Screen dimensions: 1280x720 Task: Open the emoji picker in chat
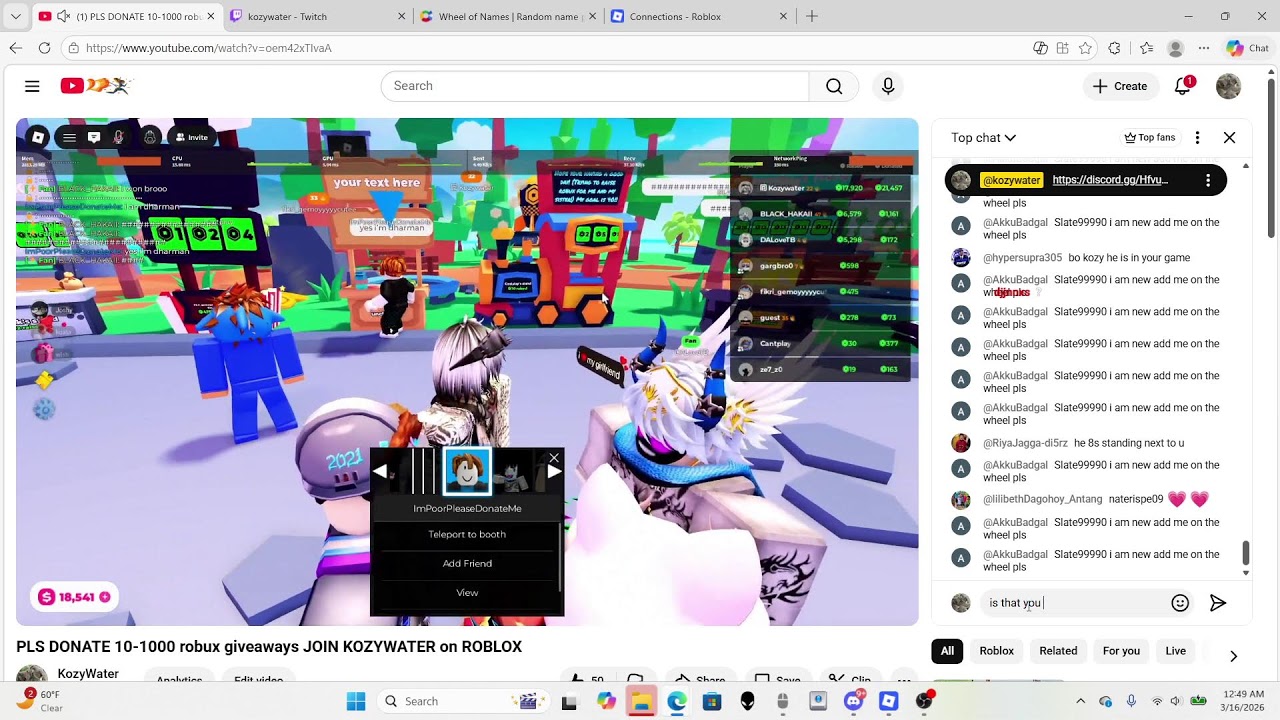pos(1180,603)
